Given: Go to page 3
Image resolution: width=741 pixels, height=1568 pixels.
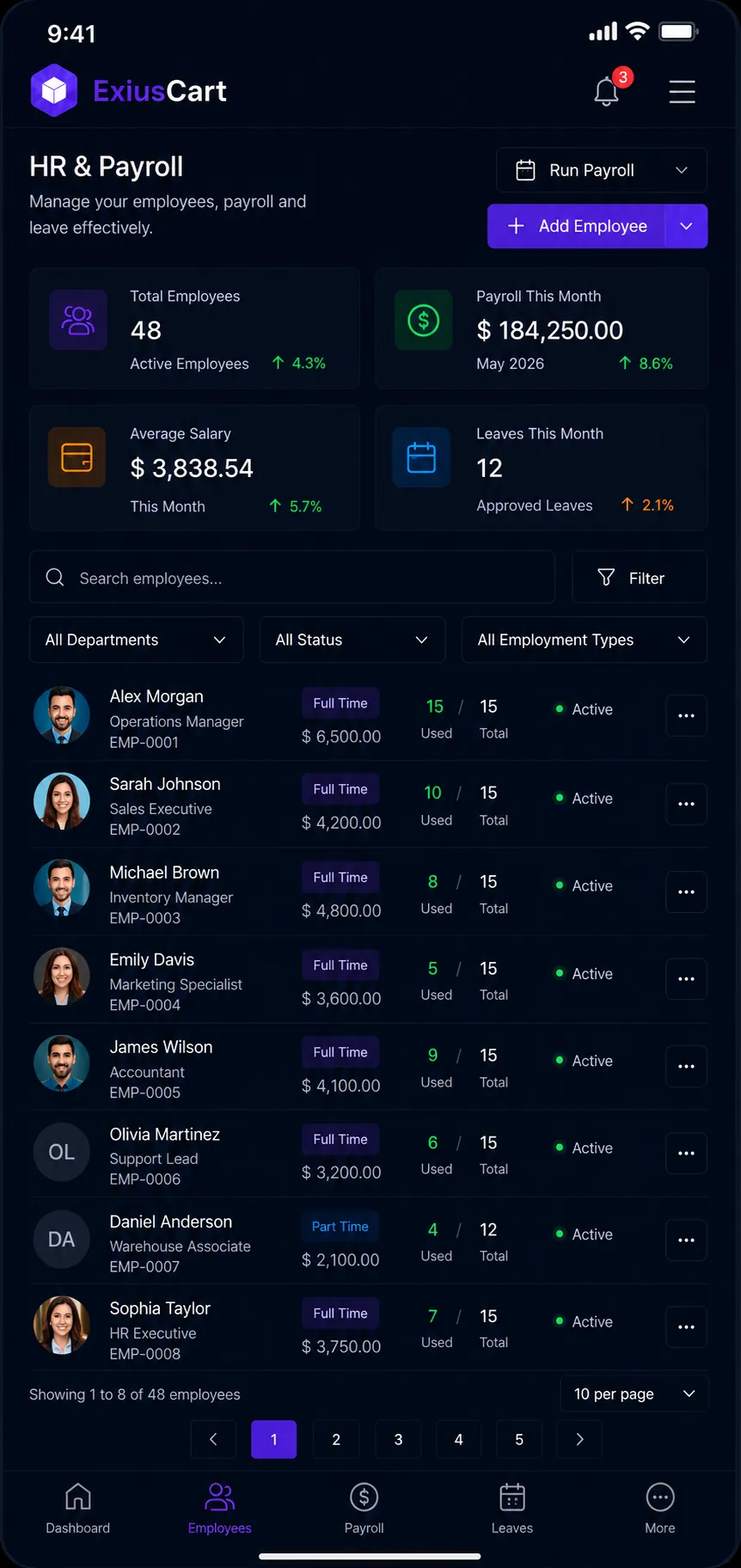Looking at the screenshot, I should click(x=398, y=1439).
